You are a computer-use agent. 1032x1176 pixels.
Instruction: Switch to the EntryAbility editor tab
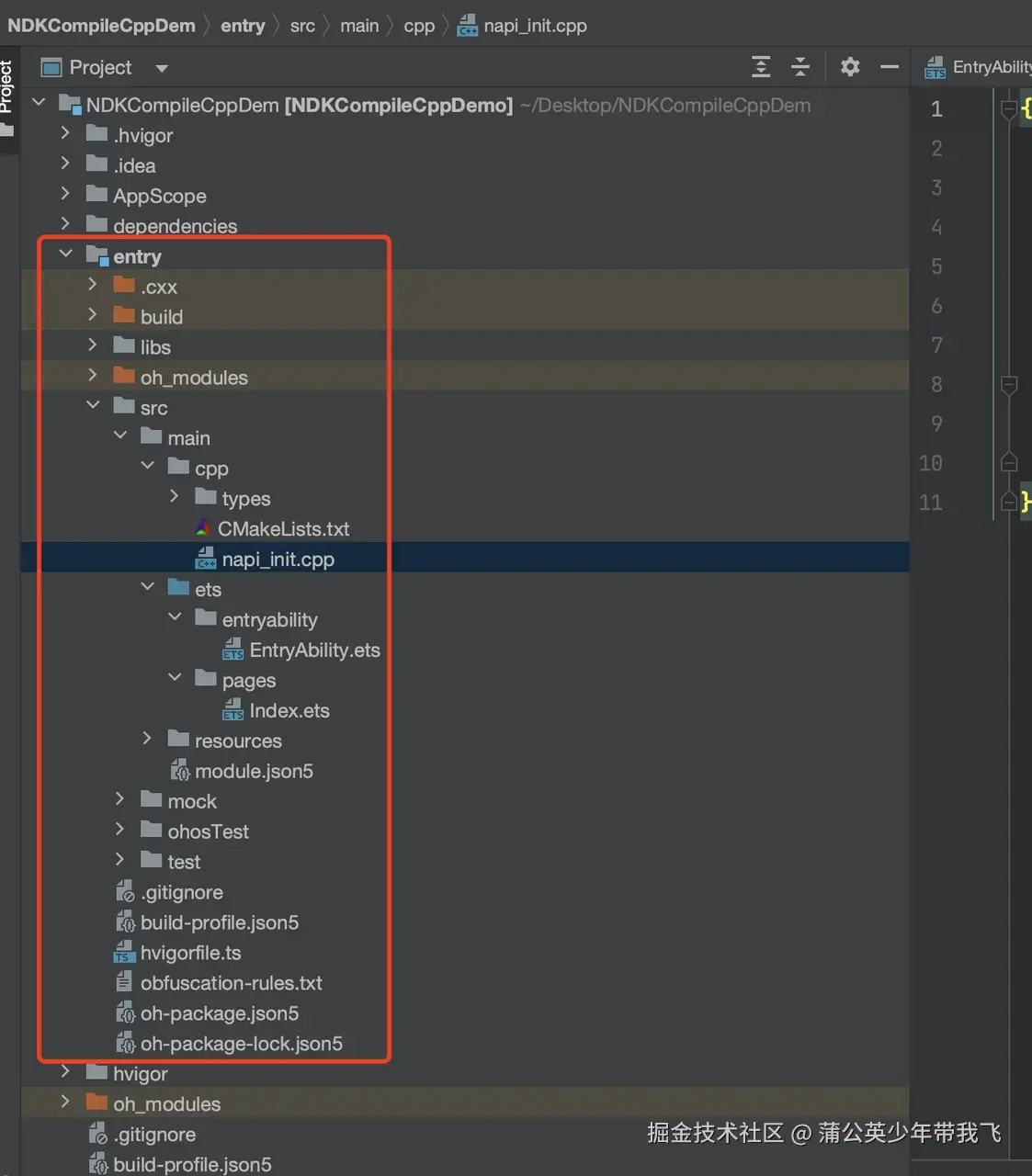click(977, 67)
